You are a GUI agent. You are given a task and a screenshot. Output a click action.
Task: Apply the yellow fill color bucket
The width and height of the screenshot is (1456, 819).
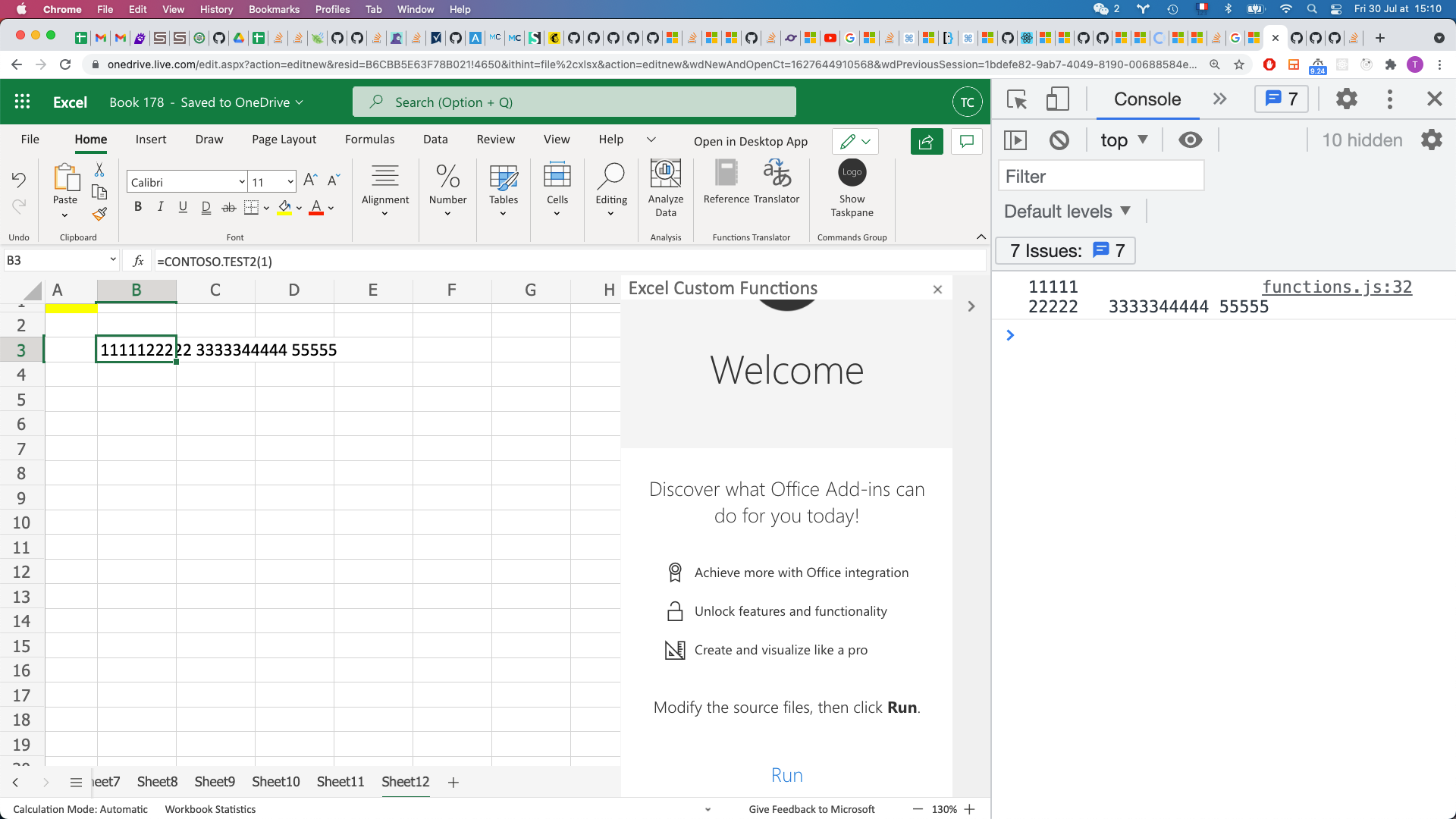coord(284,207)
